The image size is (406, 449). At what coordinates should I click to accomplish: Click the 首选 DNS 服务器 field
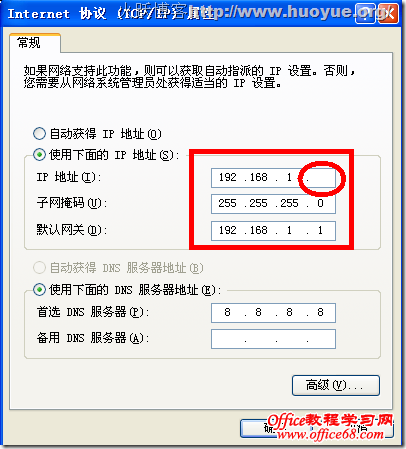point(273,313)
